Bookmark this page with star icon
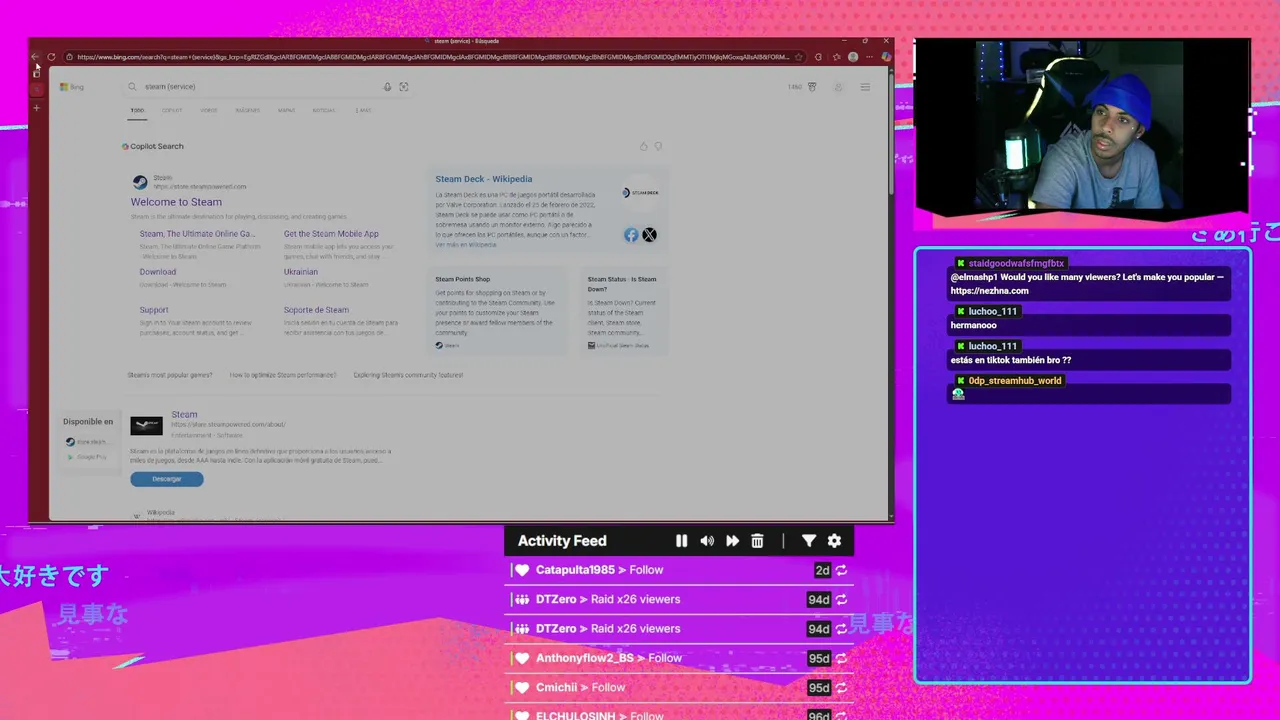The height and width of the screenshot is (720, 1280). [x=798, y=57]
